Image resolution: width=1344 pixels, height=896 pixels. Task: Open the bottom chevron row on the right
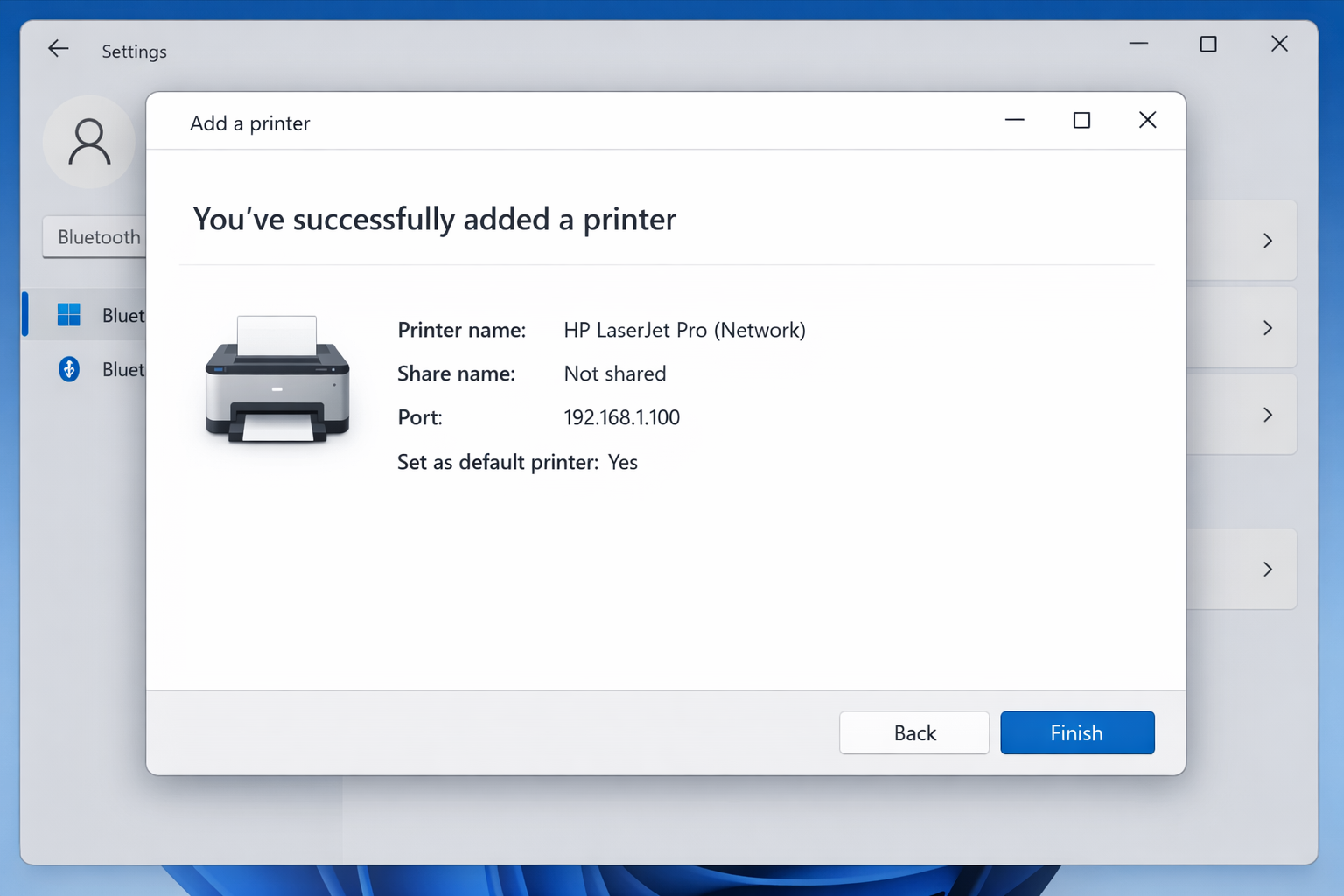pyautogui.click(x=1268, y=569)
